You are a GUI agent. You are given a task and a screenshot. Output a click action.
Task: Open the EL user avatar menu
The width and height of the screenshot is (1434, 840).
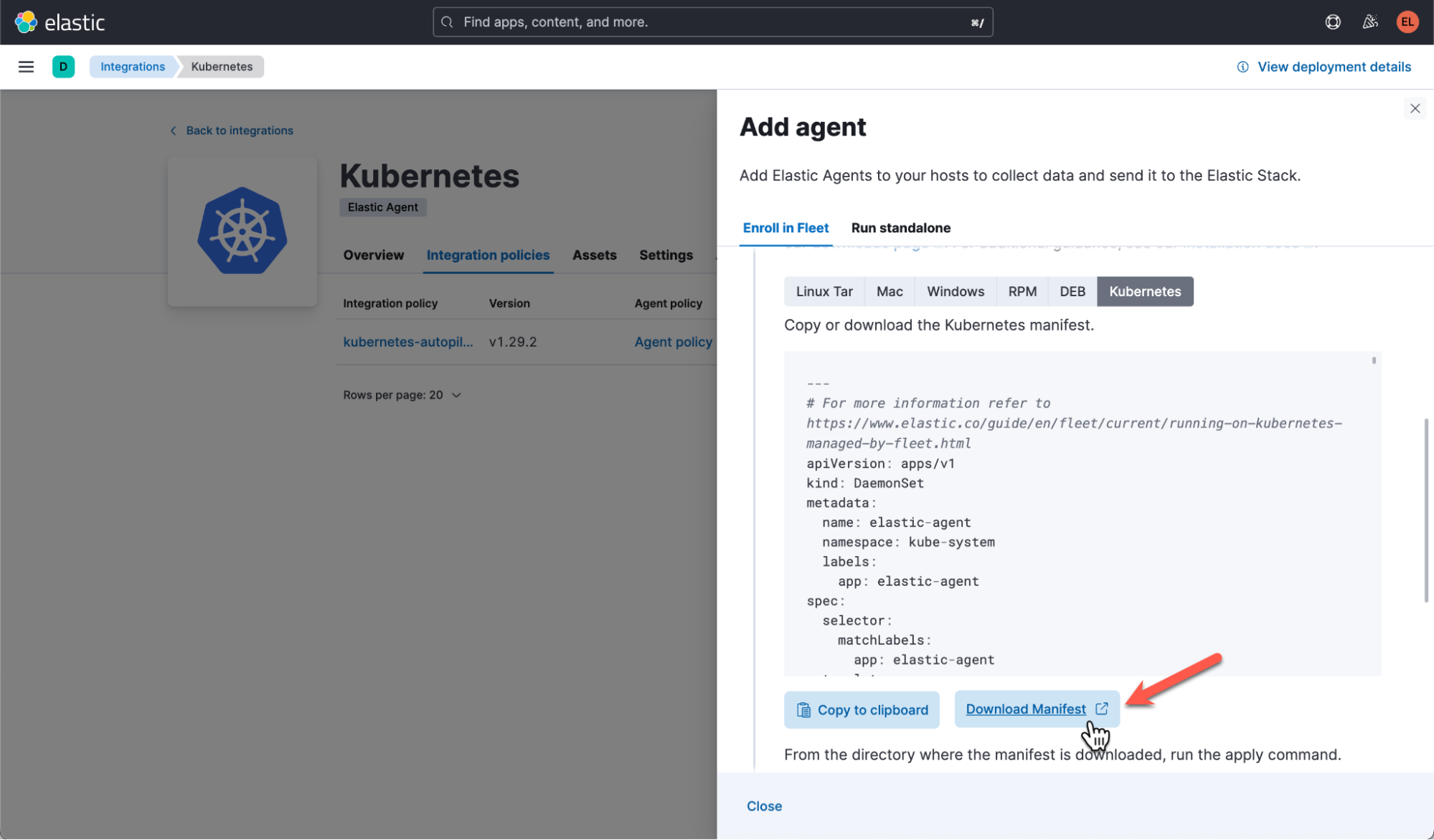coord(1407,22)
